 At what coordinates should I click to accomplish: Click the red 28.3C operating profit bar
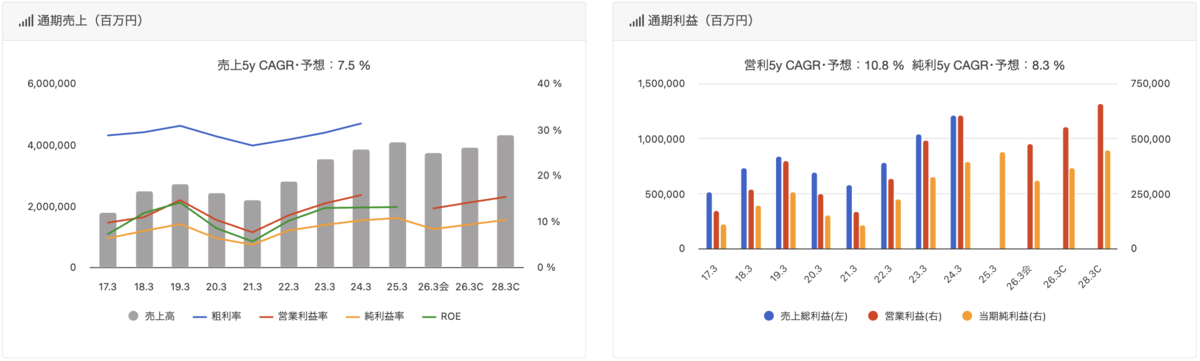point(1101,176)
